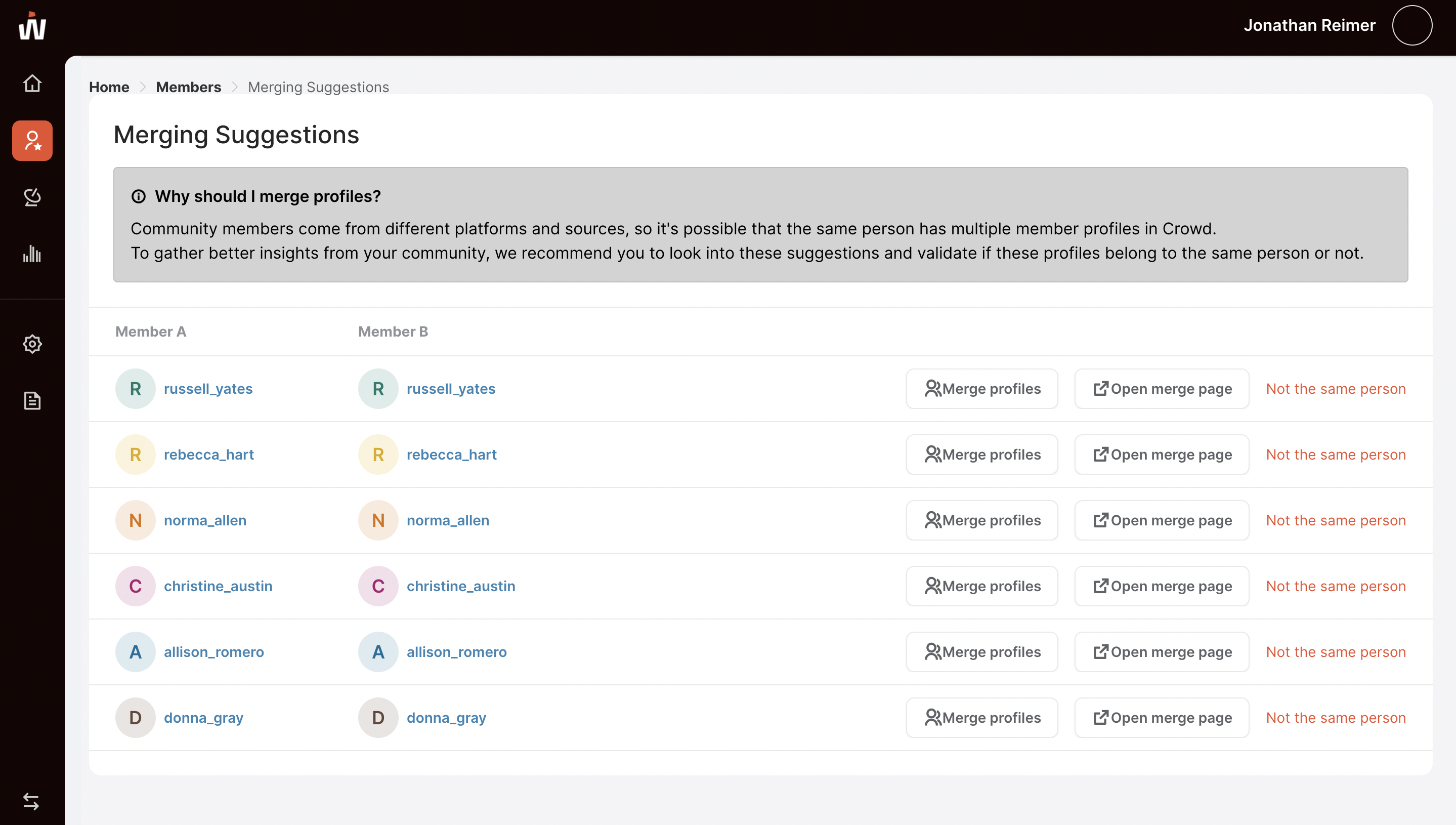
Task: Merge profiles for russell_yates
Action: (981, 389)
